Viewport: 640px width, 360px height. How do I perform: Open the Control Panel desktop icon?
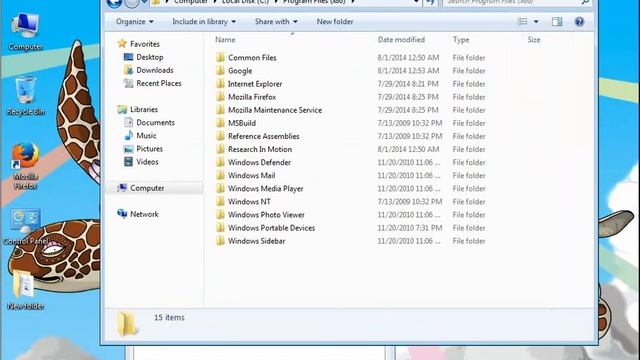coord(25,227)
